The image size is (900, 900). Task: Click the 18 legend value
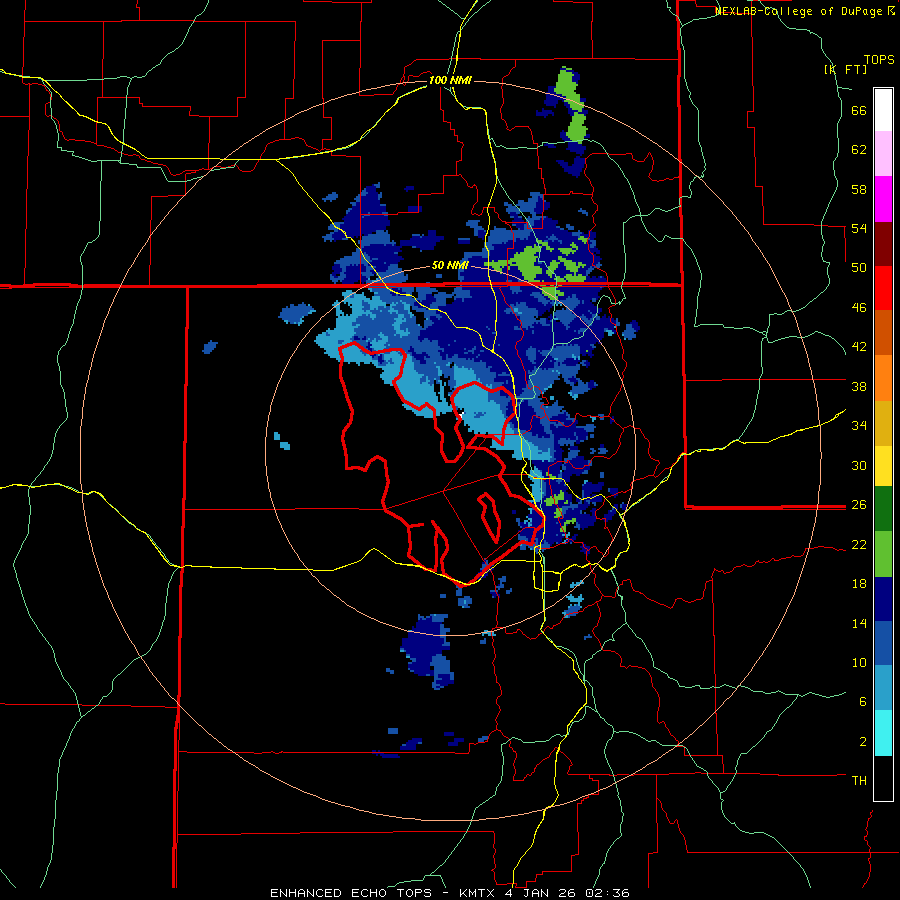pyautogui.click(x=859, y=584)
